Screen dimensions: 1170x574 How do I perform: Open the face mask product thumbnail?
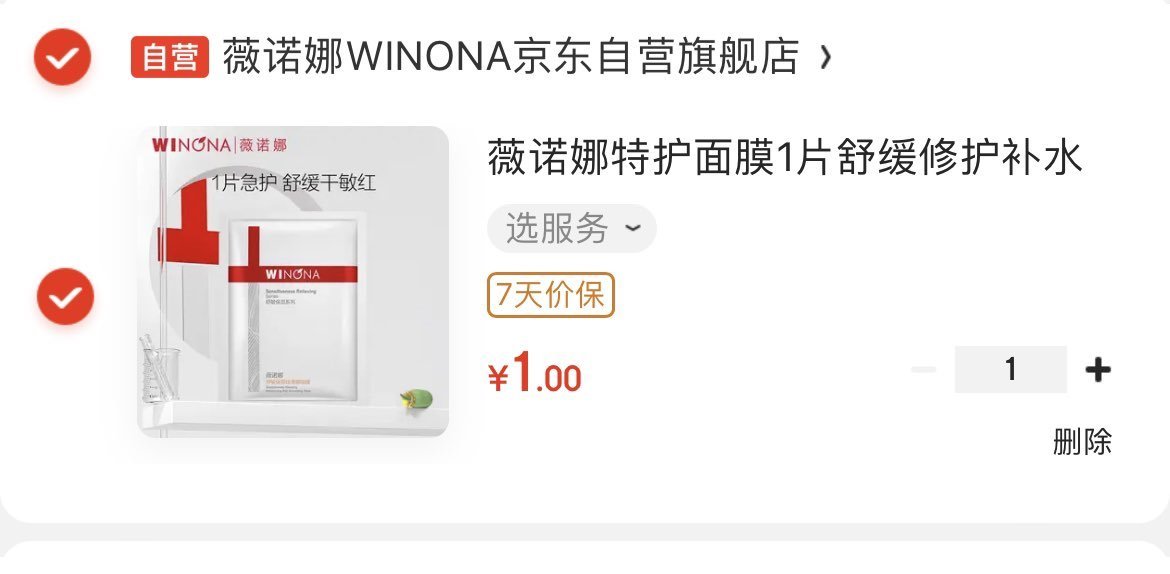pyautogui.click(x=293, y=281)
